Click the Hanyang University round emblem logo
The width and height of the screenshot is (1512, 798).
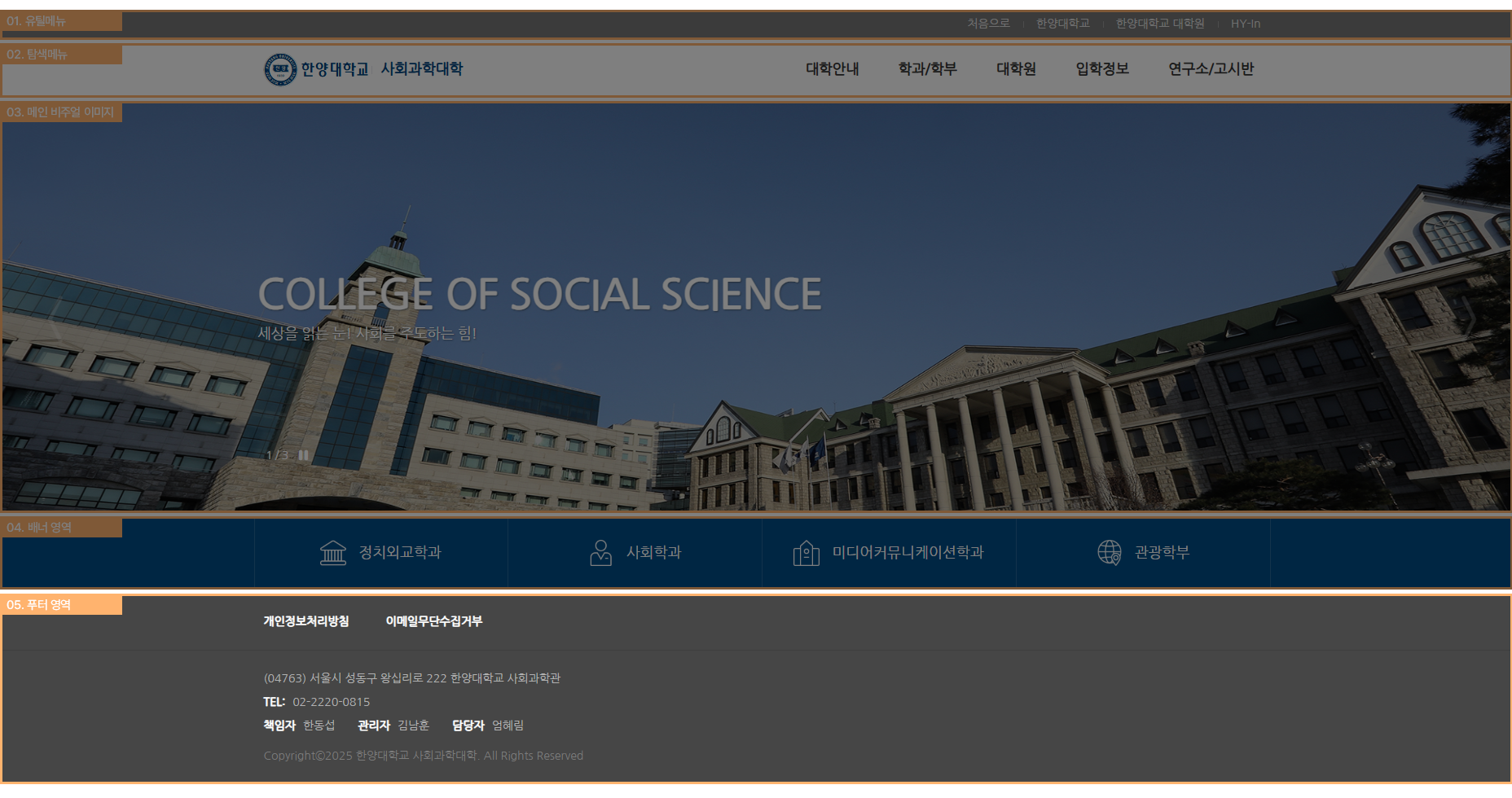pos(280,69)
